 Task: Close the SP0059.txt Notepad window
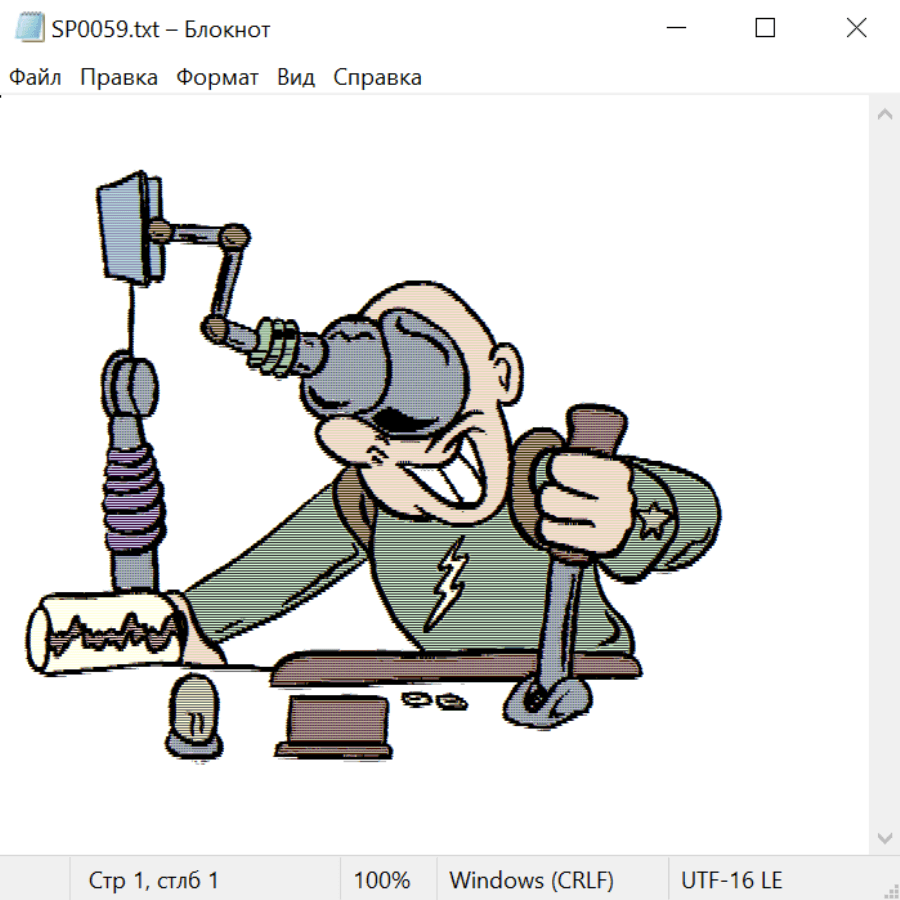(856, 29)
